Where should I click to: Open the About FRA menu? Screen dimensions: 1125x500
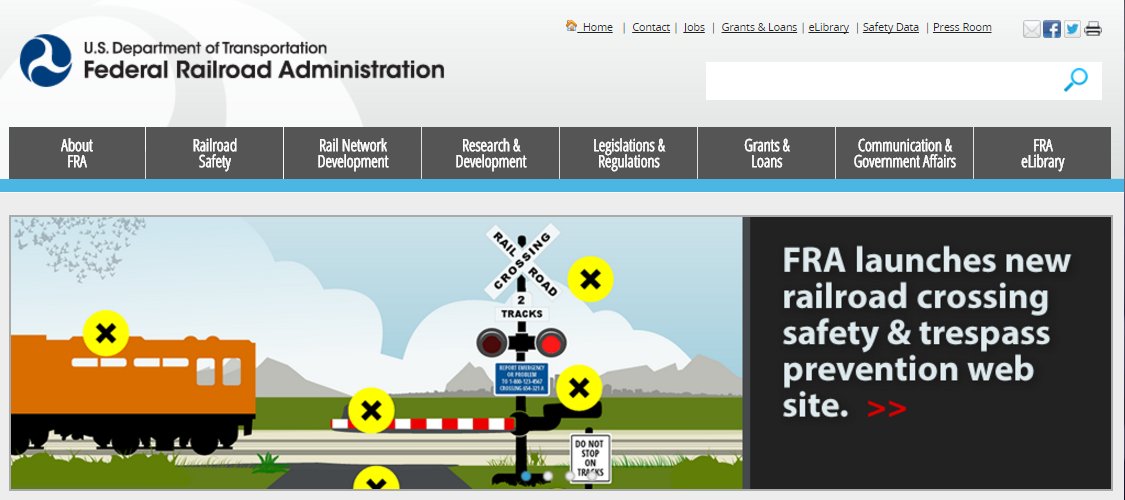[77, 153]
